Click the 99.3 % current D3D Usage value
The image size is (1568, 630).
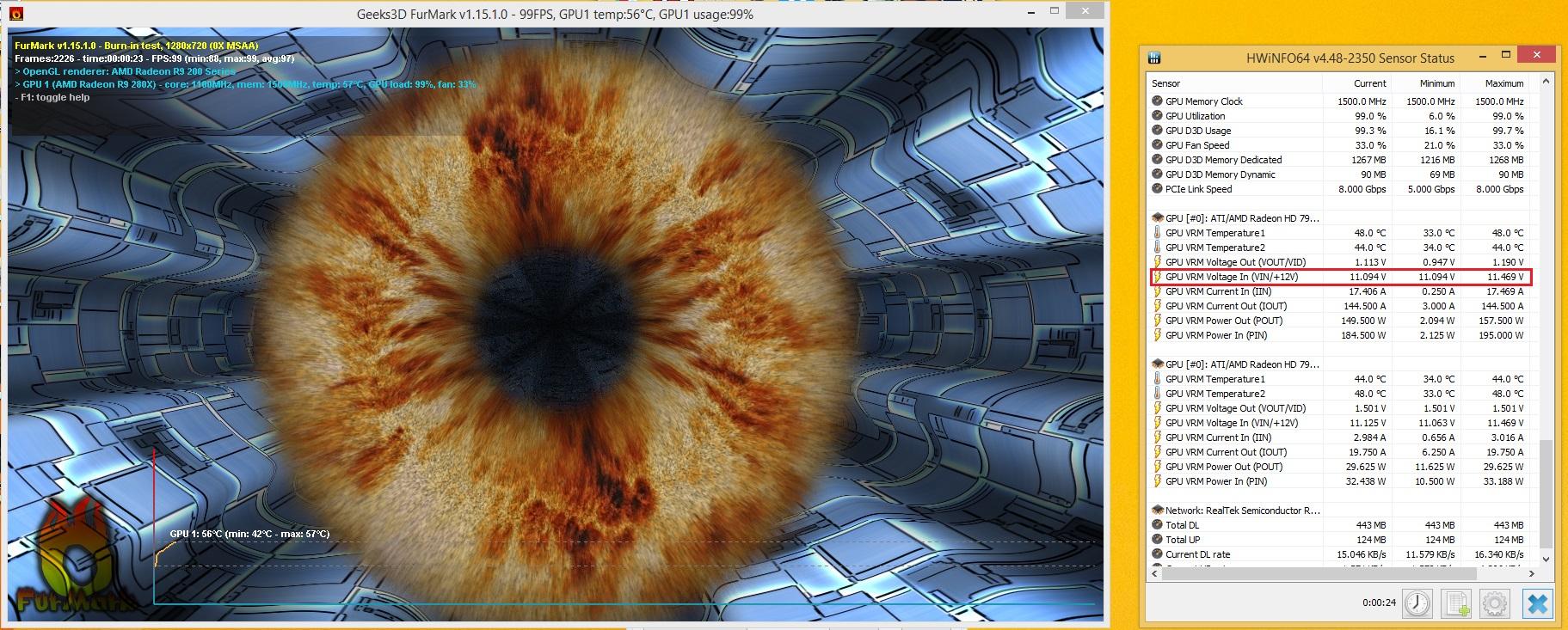(1370, 131)
